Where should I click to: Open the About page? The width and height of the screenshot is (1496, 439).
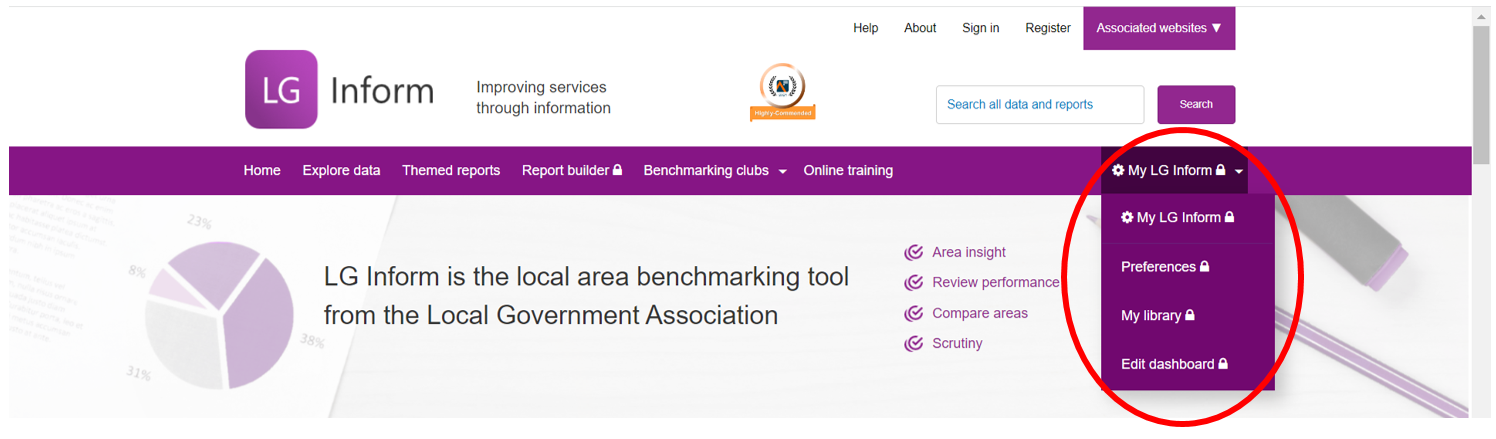pyautogui.click(x=920, y=28)
